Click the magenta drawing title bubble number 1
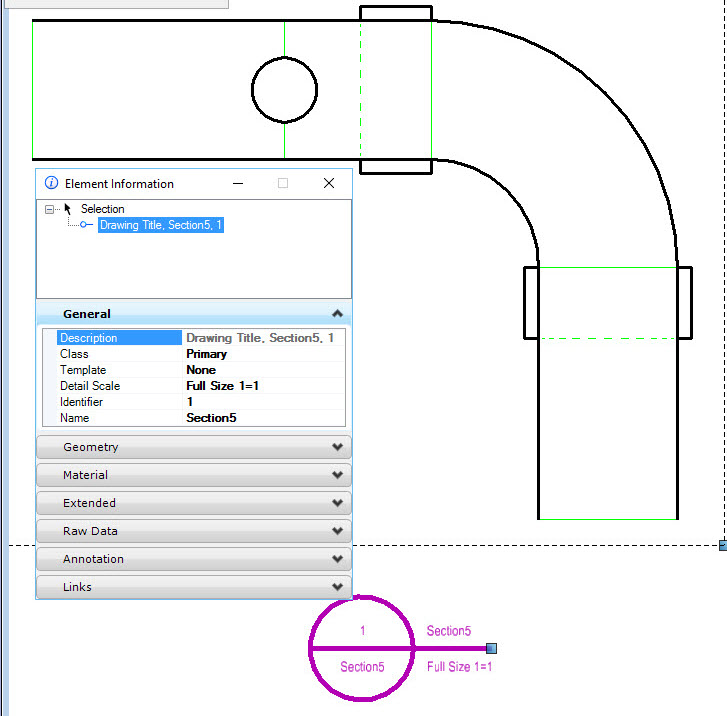The image size is (727, 716). coord(363,631)
